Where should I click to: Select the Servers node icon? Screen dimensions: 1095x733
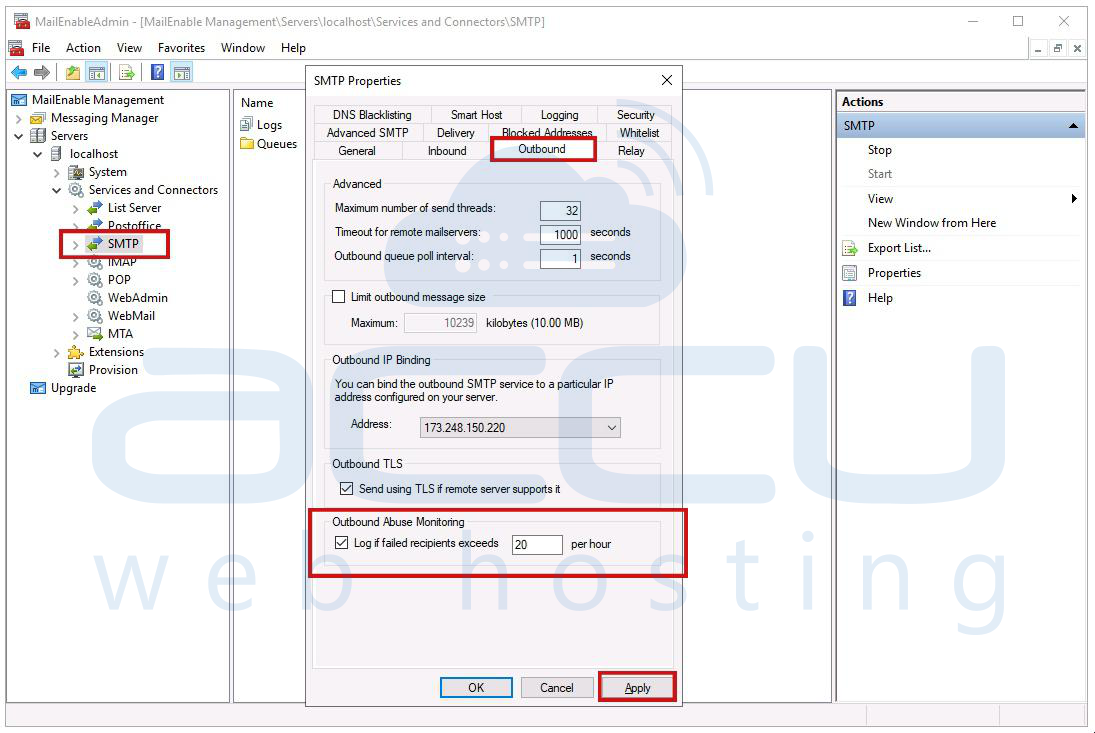click(38, 135)
